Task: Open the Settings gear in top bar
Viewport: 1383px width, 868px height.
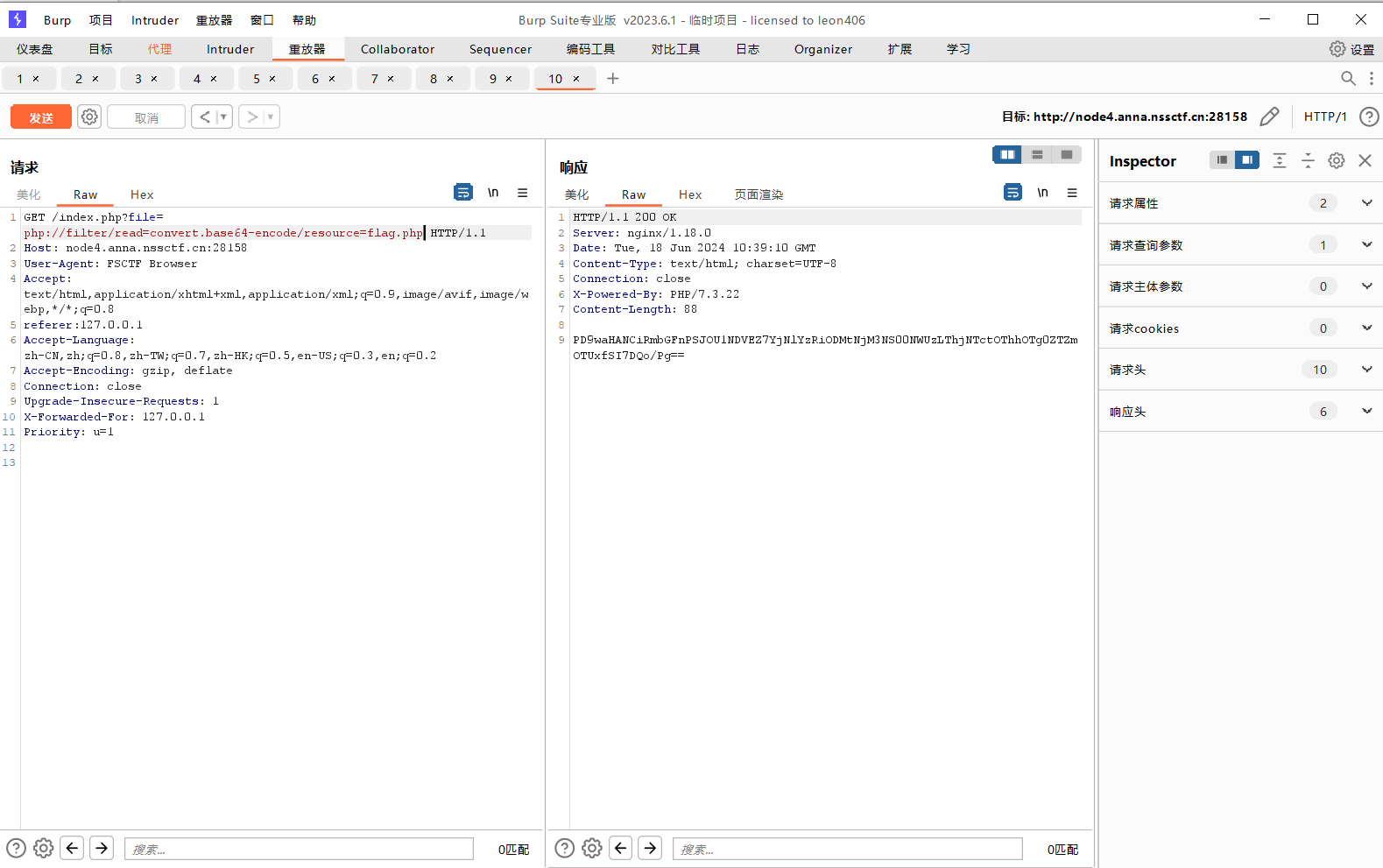Action: pos(1337,49)
